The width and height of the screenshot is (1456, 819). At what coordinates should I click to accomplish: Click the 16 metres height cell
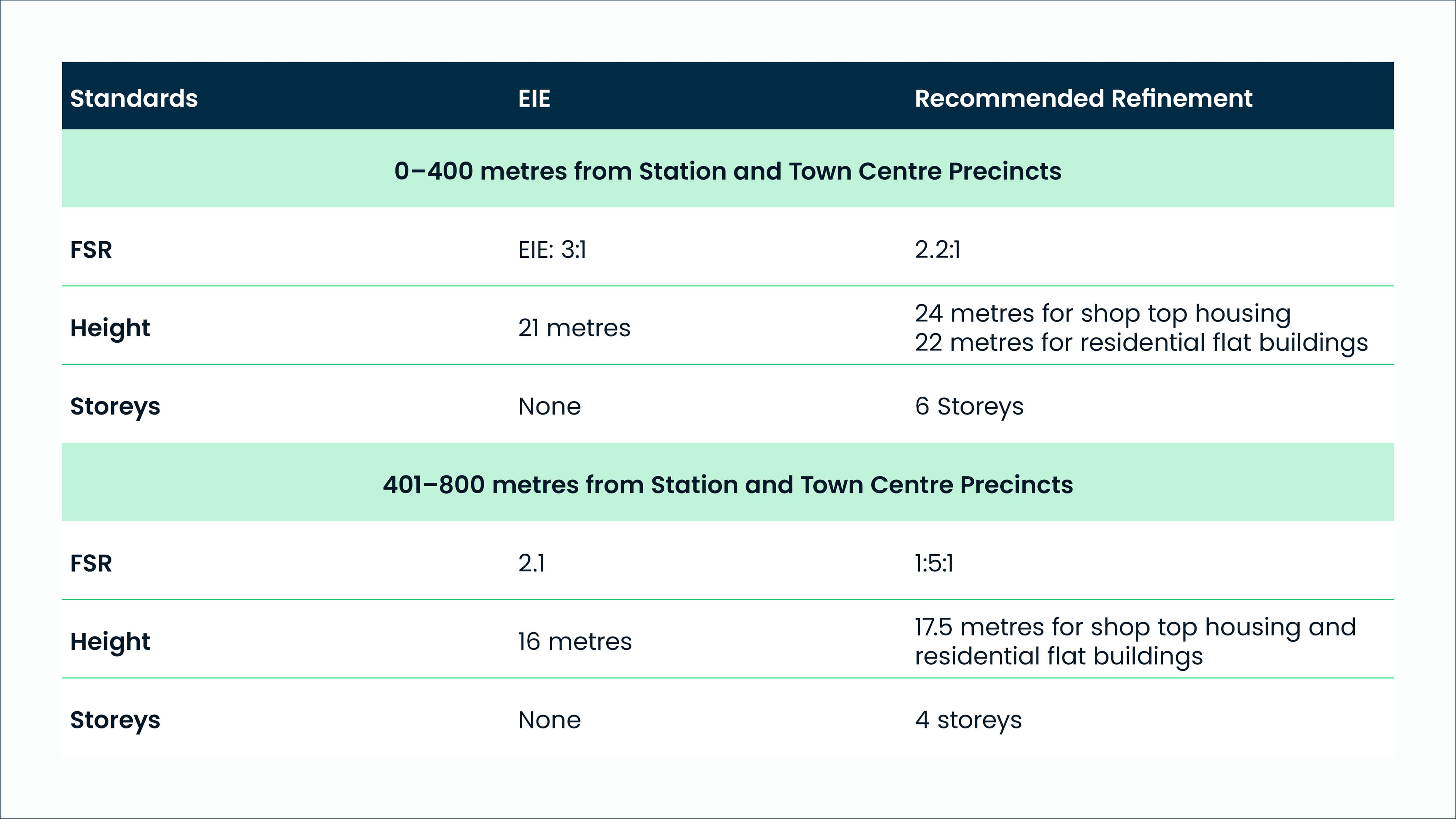pyautogui.click(x=574, y=642)
